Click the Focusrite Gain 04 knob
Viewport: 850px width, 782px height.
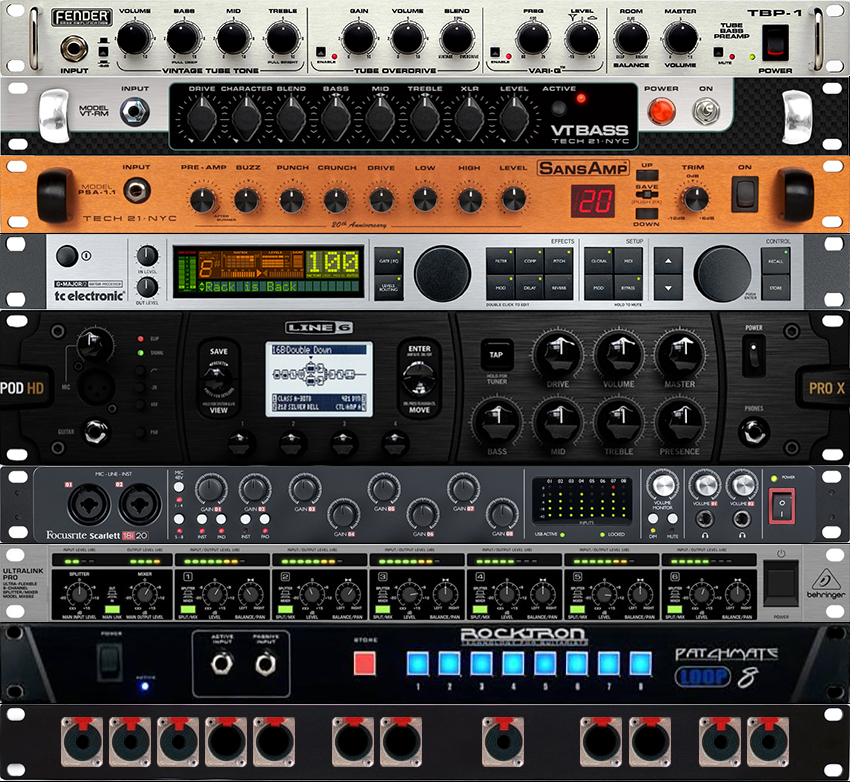tap(343, 513)
